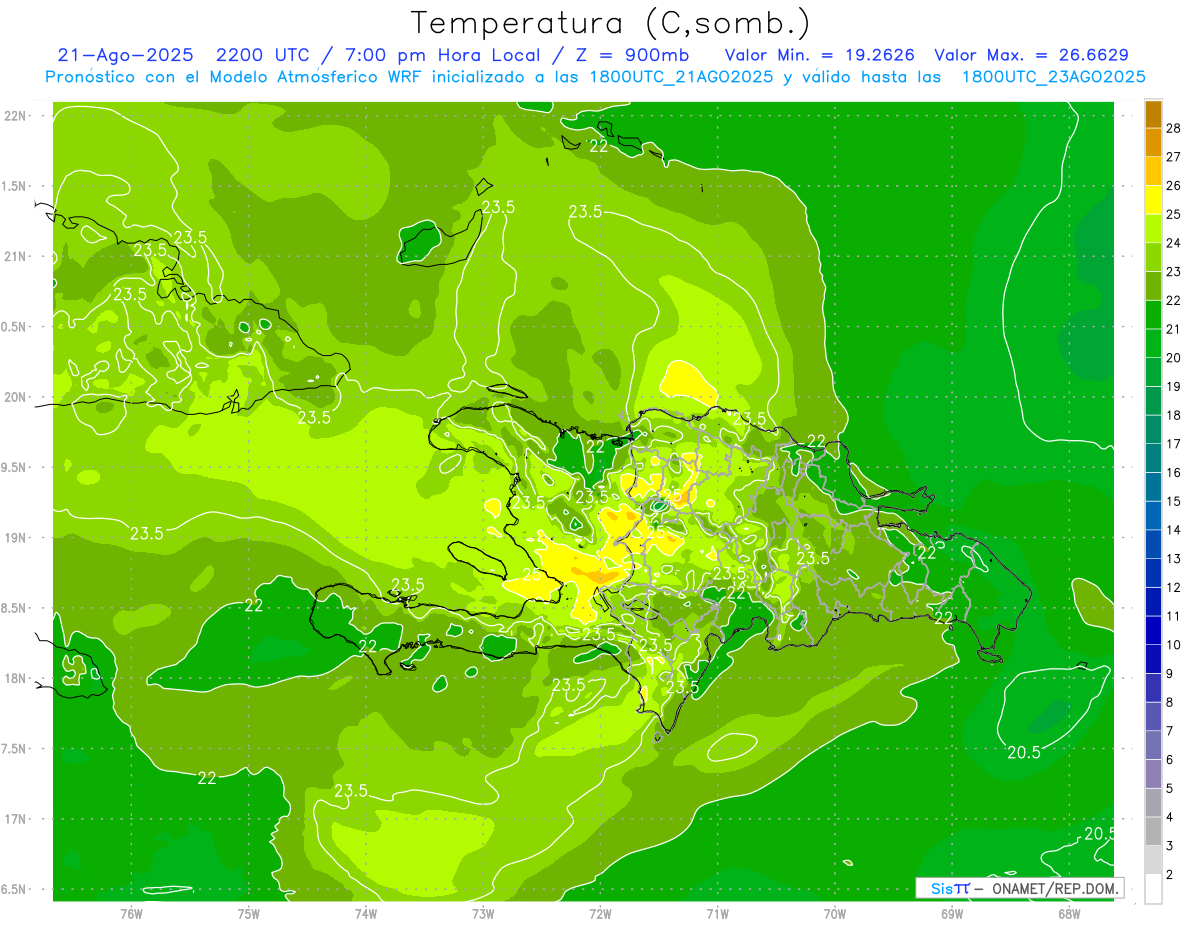Click the color scale value '25'
Viewport: 1200px width, 927px height.
pyautogui.click(x=1174, y=214)
